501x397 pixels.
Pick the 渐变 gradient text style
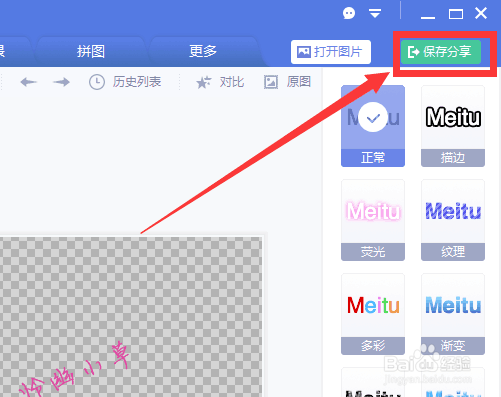coord(453,314)
